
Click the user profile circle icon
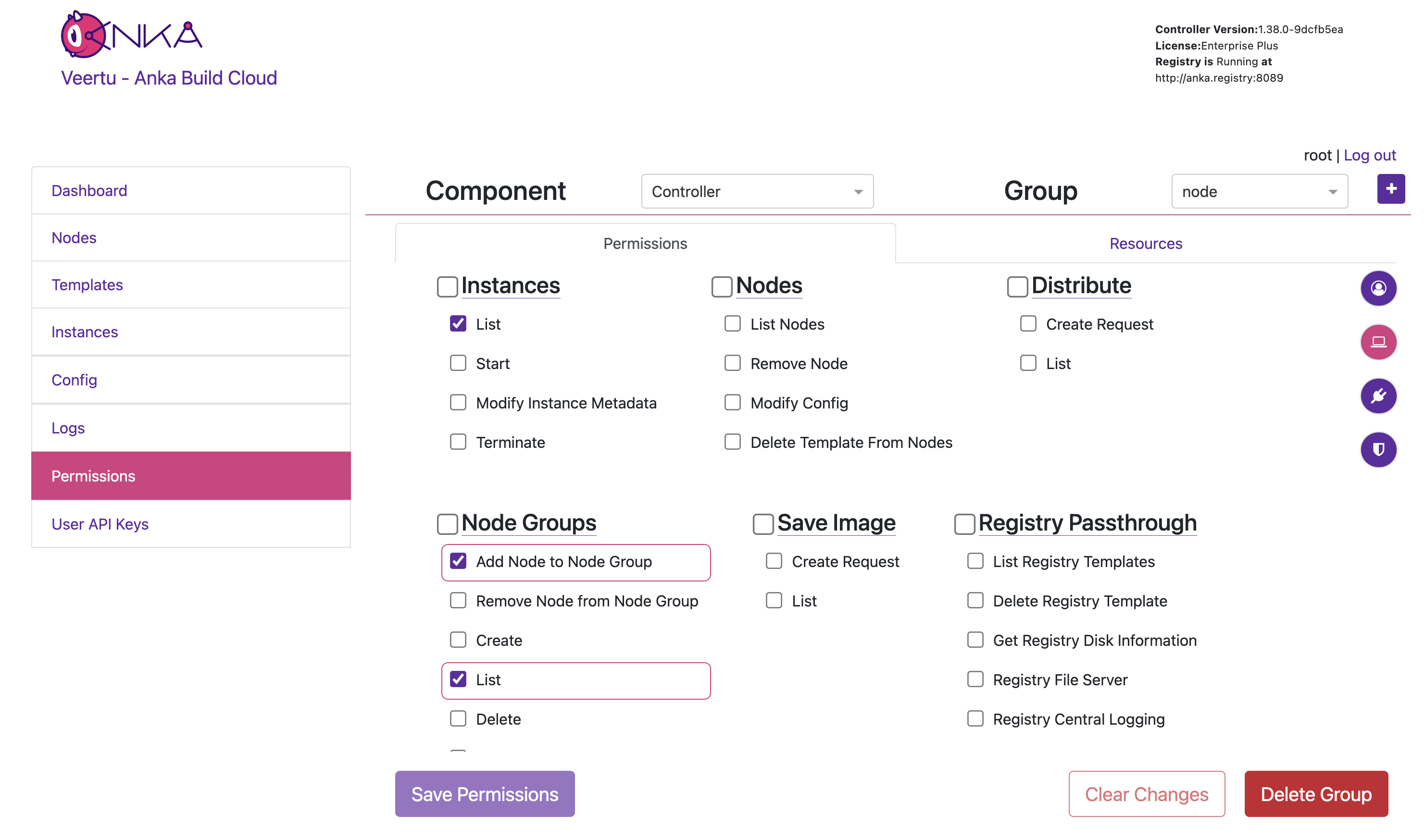(1377, 289)
